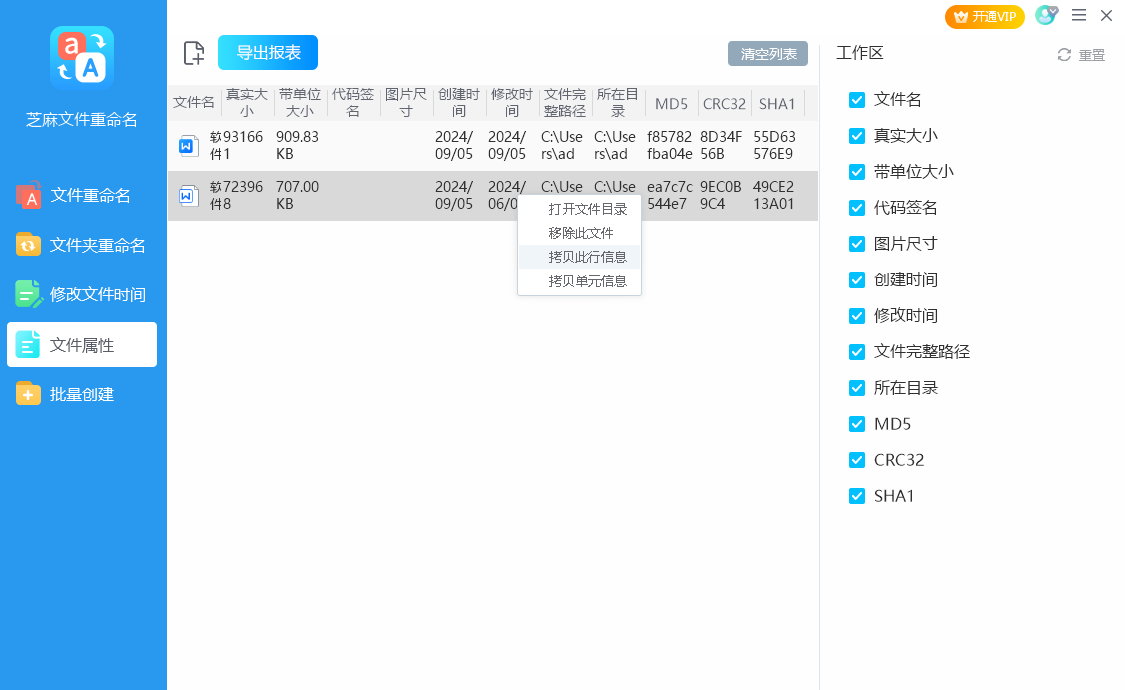This screenshot has height=690, width=1125.
Task: Open the hamburger main menu
Action: (1079, 16)
